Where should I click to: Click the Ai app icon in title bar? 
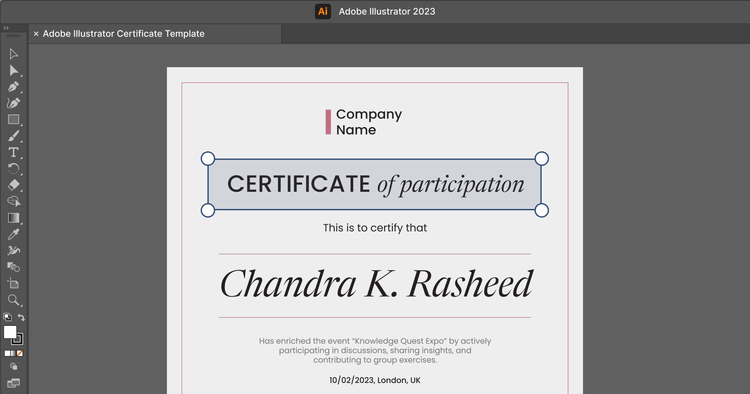(323, 11)
